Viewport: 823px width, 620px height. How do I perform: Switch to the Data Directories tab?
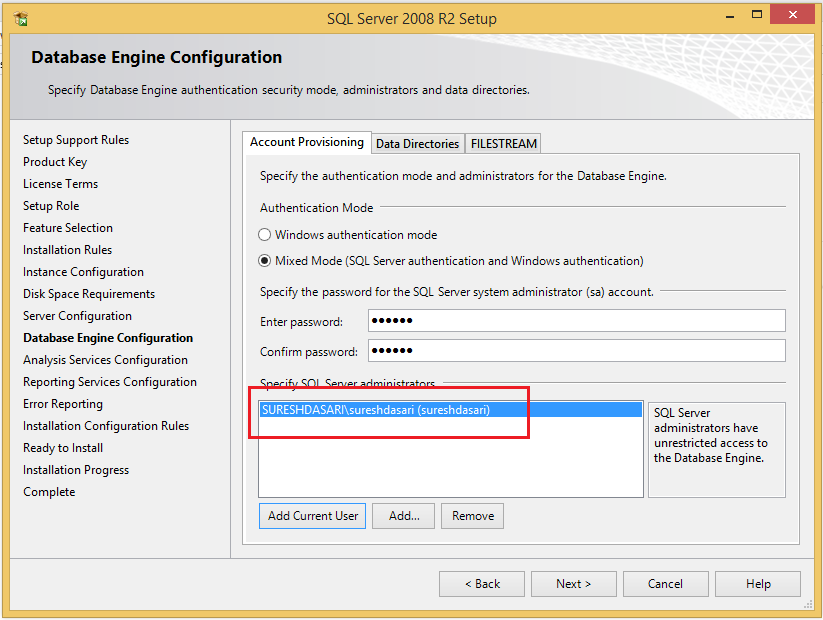pyautogui.click(x=417, y=142)
